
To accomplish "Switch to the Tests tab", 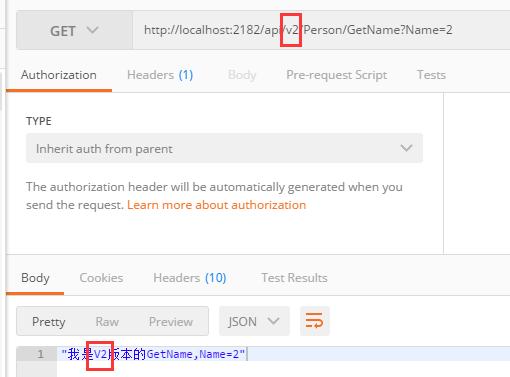I will (431, 75).
